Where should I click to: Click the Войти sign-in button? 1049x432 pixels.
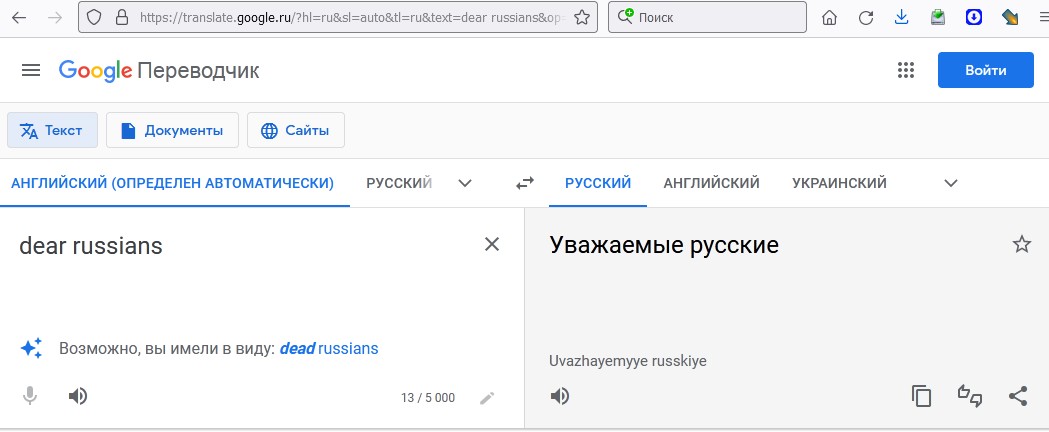985,70
